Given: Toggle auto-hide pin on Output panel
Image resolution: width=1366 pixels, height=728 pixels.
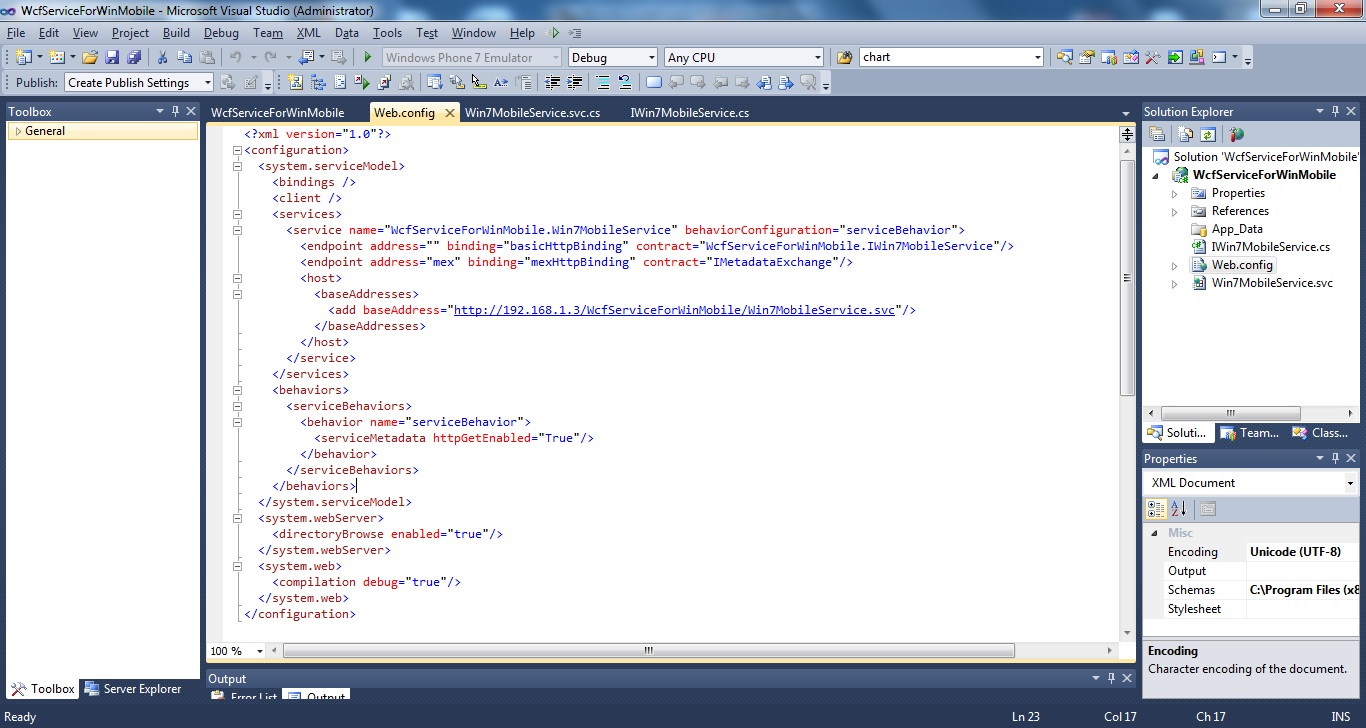Looking at the screenshot, I should coord(1112,678).
